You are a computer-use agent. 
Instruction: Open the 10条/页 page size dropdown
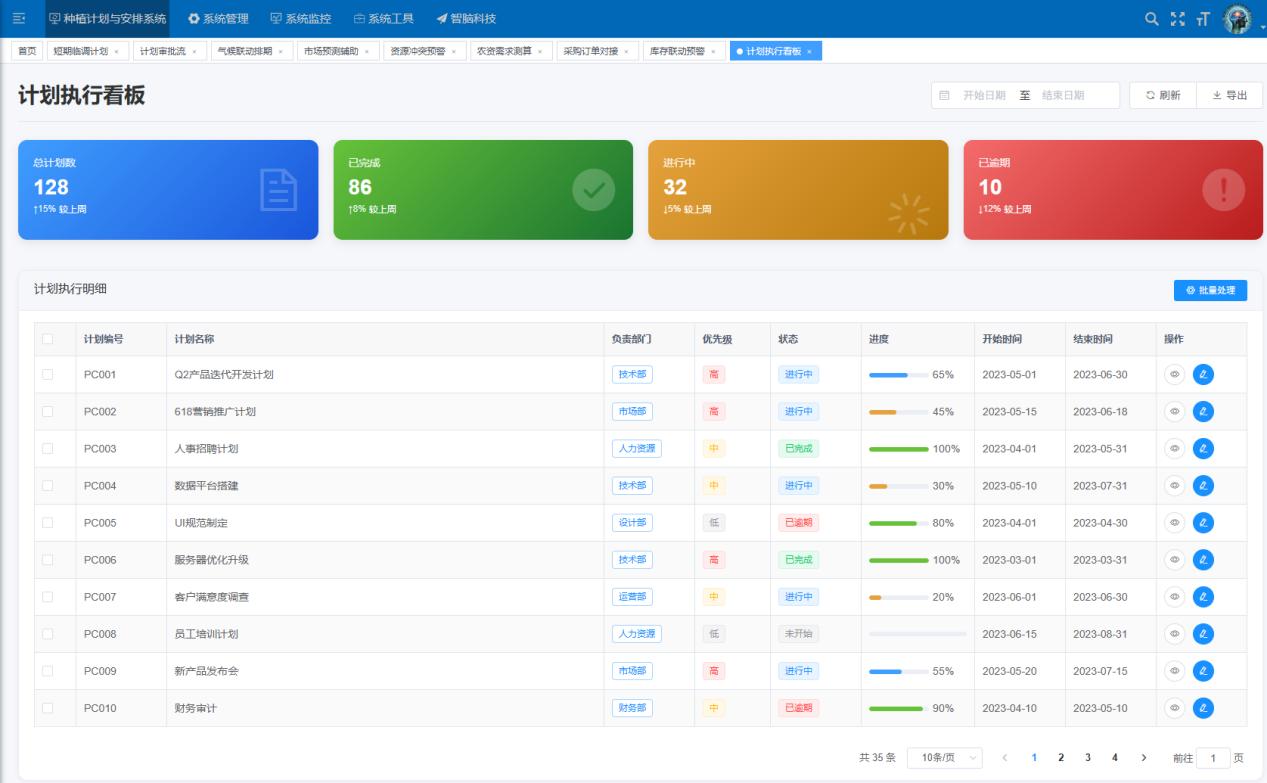coord(944,758)
